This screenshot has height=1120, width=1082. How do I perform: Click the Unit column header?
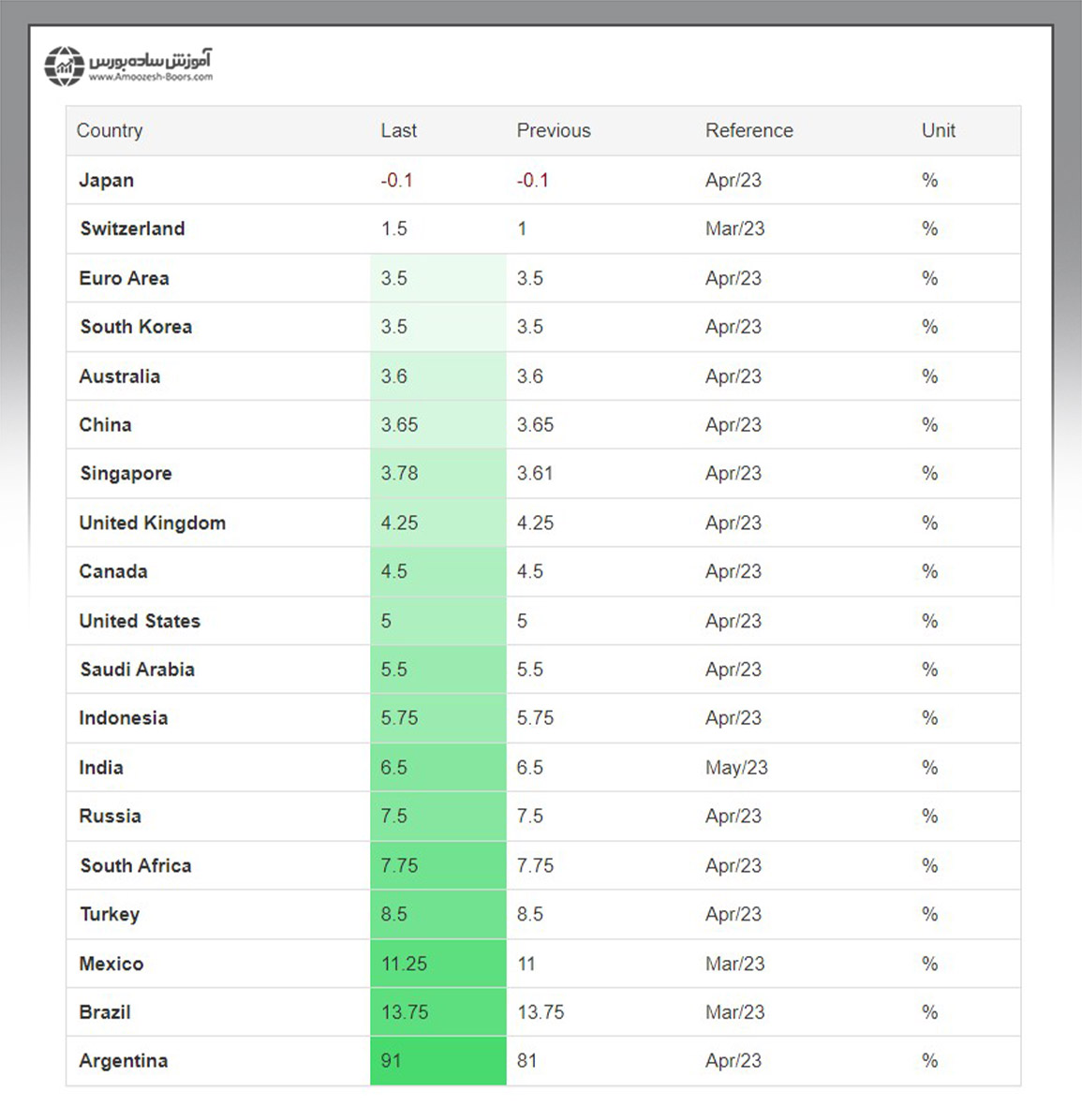[x=938, y=131]
